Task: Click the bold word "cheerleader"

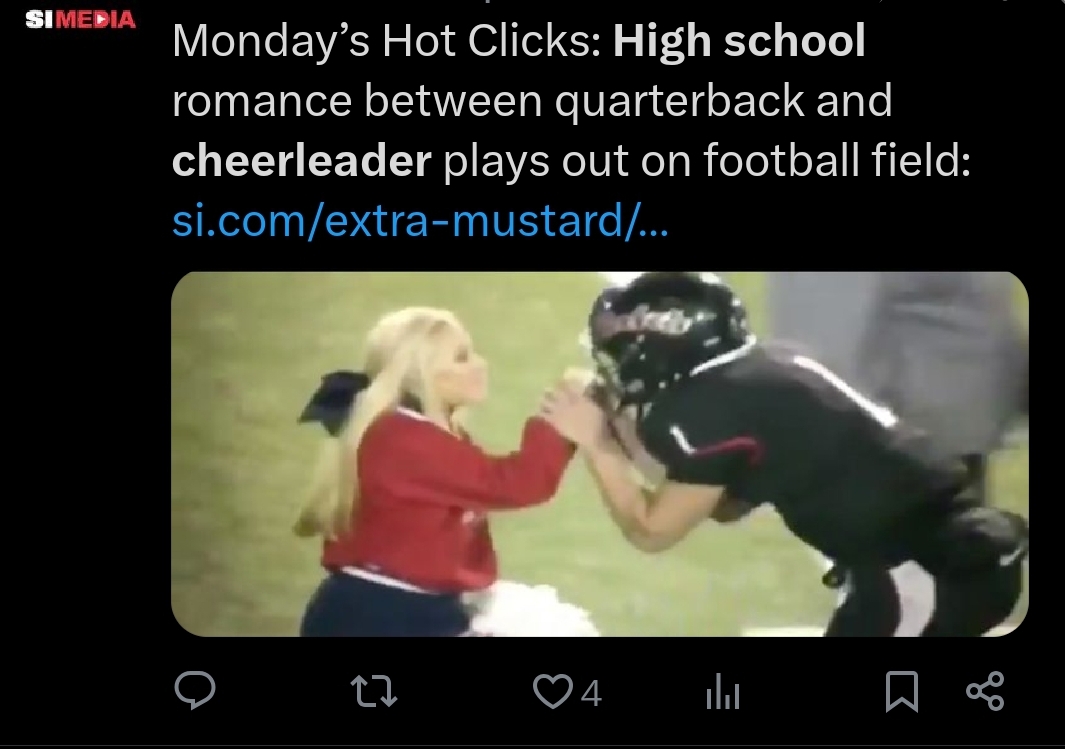Action: click(302, 160)
